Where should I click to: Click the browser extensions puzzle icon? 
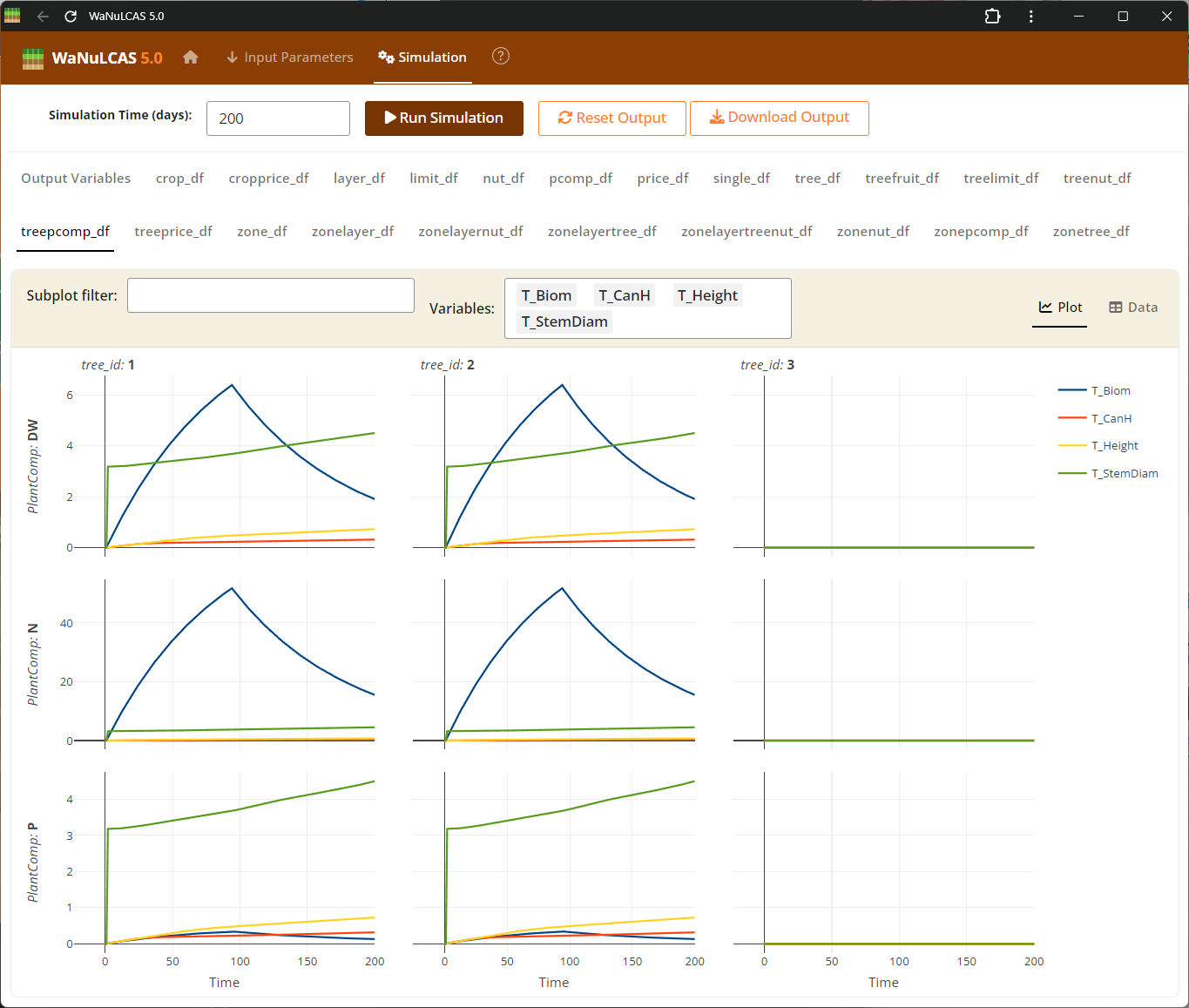coord(992,17)
